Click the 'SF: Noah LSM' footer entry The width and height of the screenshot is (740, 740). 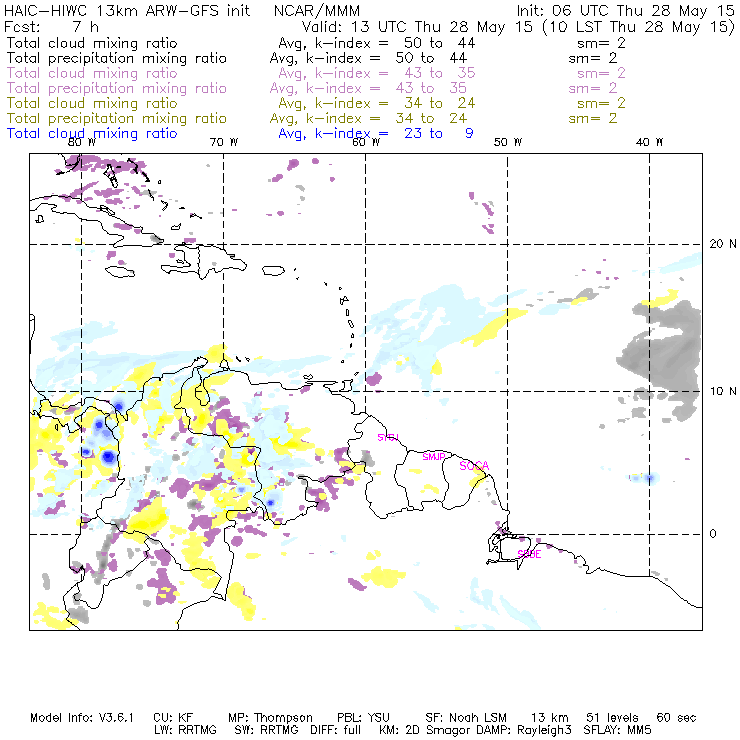tap(466, 718)
